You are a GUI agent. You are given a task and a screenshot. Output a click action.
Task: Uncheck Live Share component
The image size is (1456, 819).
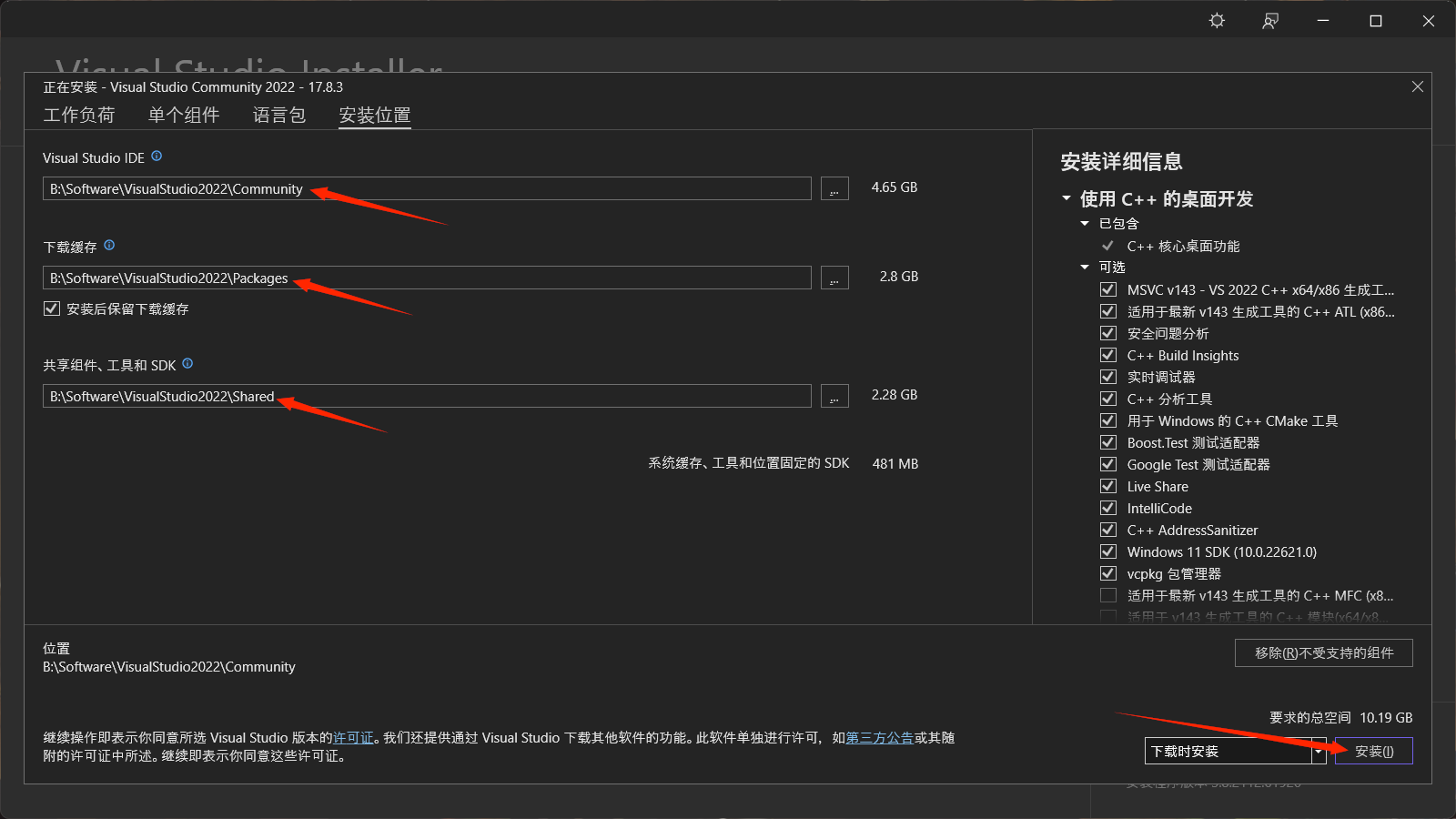coord(1108,486)
